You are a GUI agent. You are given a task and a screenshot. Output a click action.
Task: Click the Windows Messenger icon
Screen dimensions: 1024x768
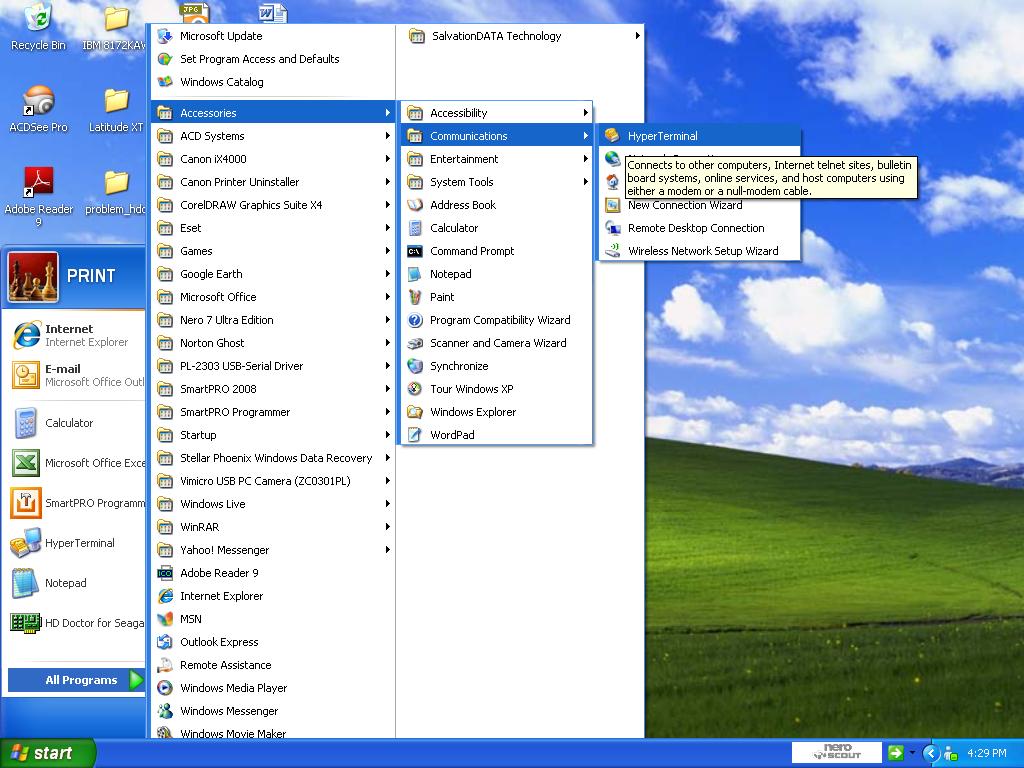(165, 711)
